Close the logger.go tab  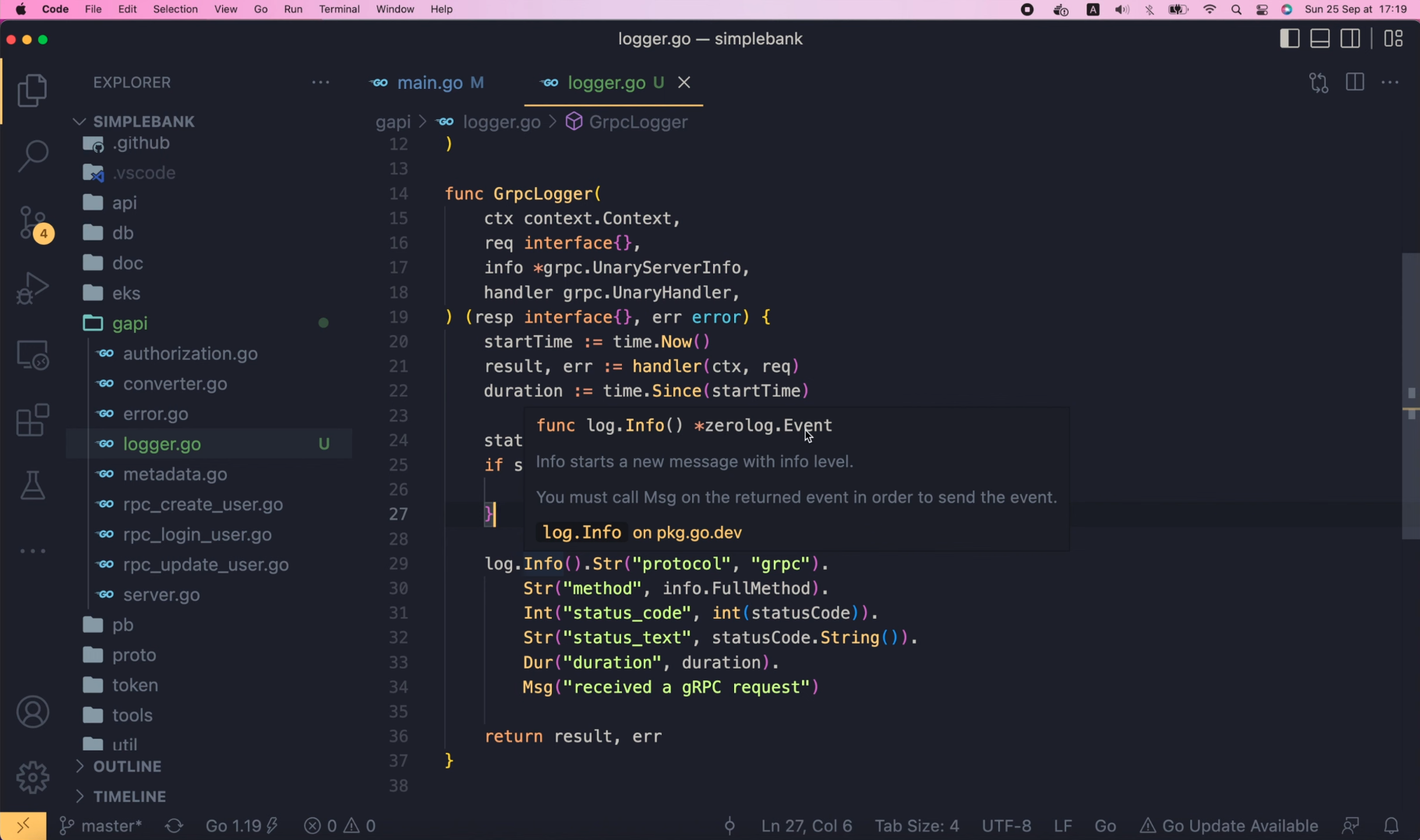684,83
